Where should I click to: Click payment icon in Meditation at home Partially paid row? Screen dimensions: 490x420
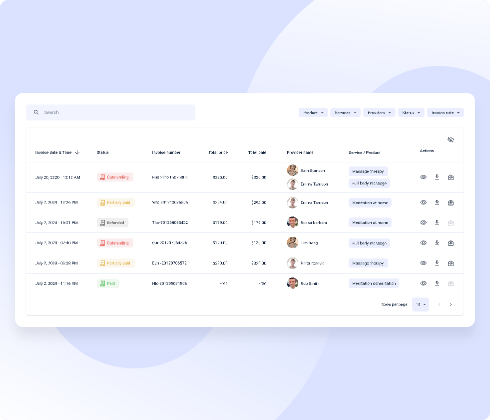tap(451, 202)
